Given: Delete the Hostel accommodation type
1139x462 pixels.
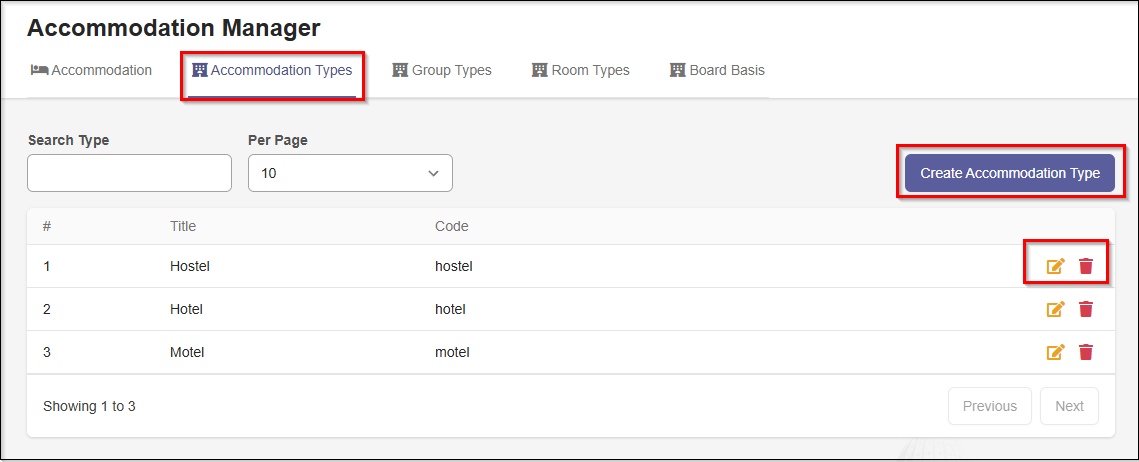Looking at the screenshot, I should pos(1086,266).
